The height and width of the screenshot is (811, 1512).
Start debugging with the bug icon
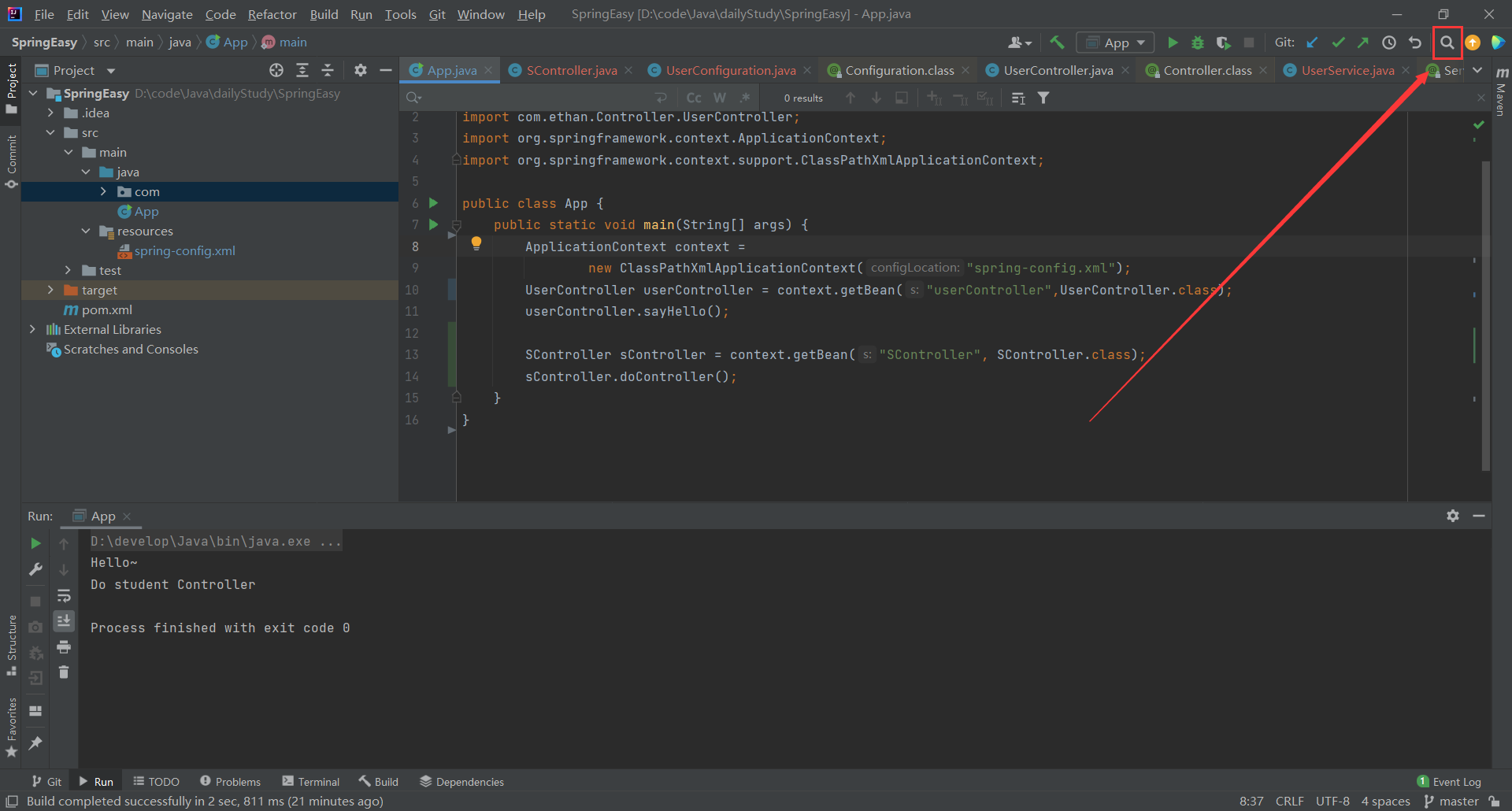coord(1198,43)
